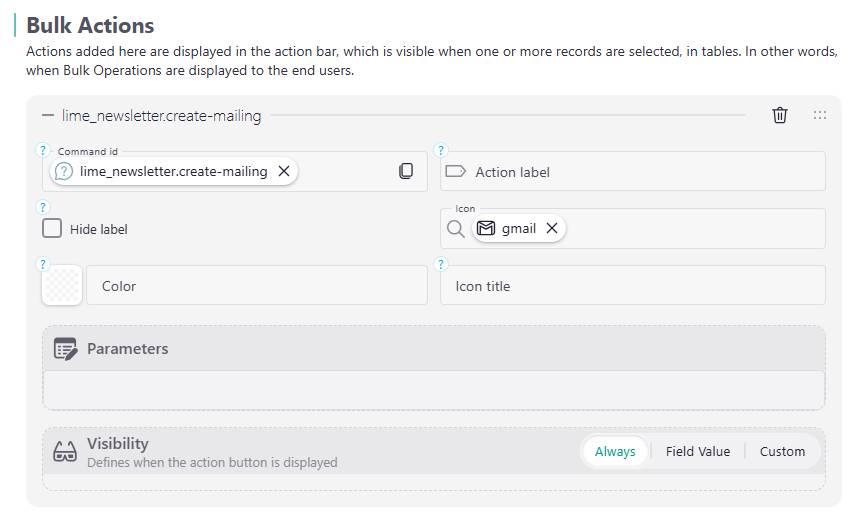Click the question icon inside command chip
862x515 pixels.
coord(64,171)
